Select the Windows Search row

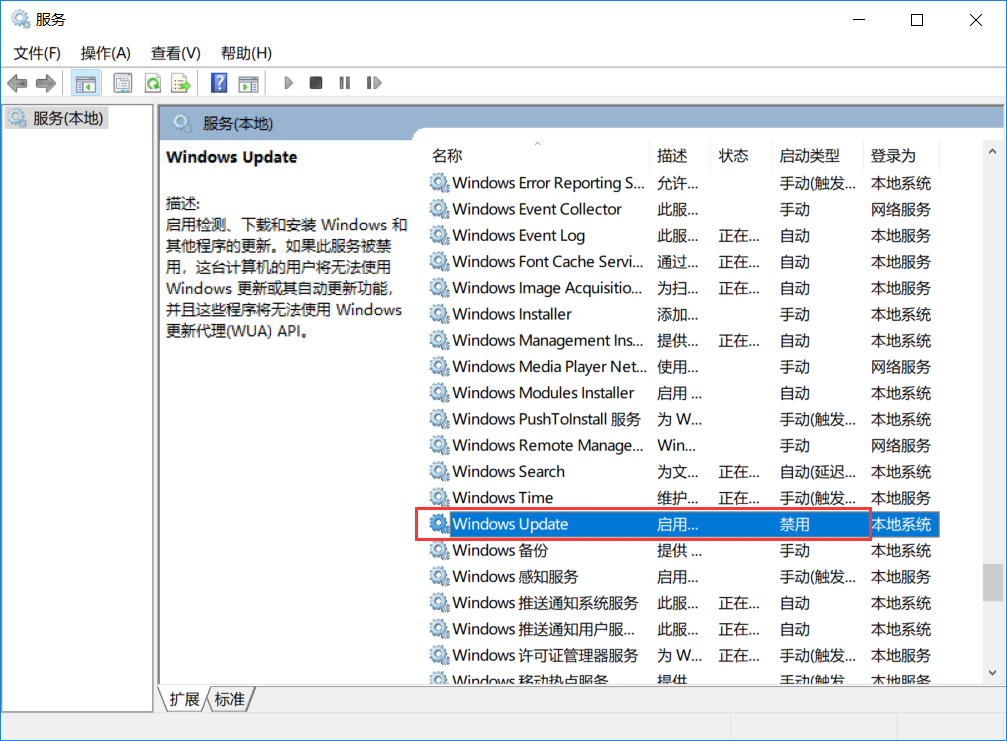click(683, 472)
